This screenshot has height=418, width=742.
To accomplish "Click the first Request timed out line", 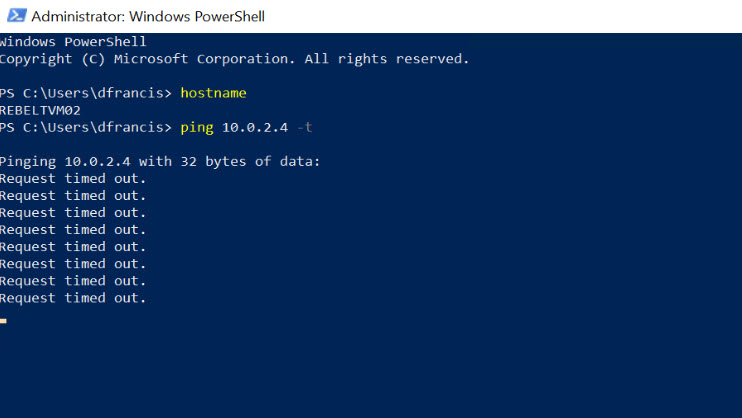I will [73, 178].
